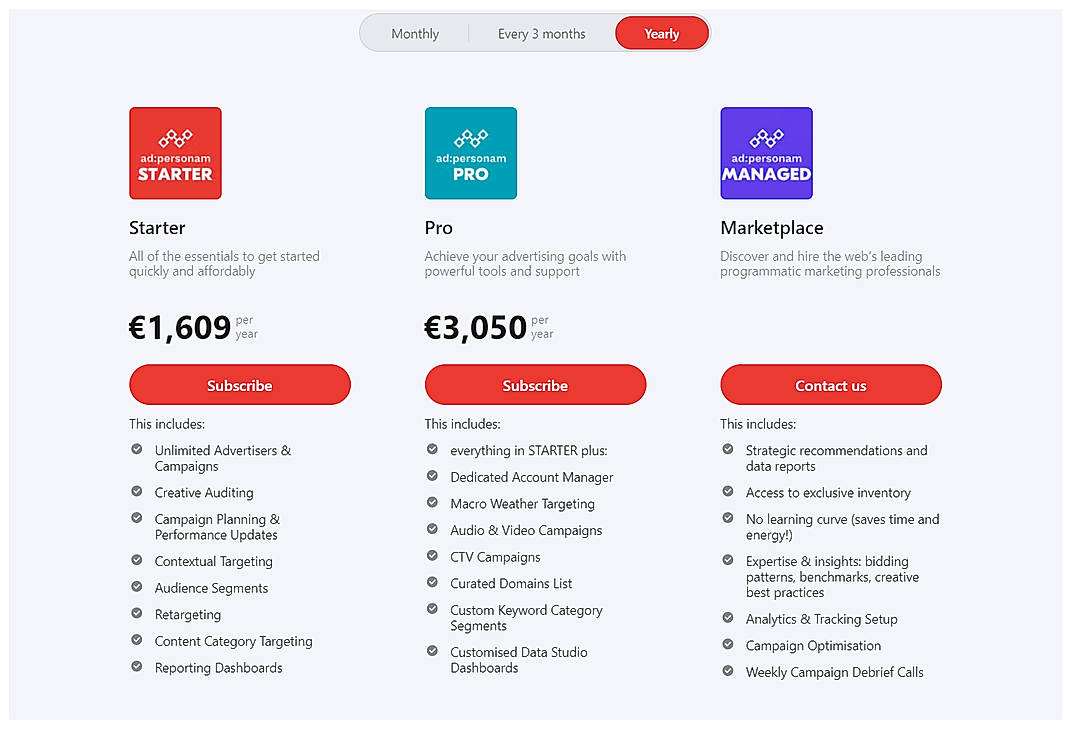Click the checkmark beside Macro Weather Targeting
The width and height of the screenshot is (1070, 730).
pyautogui.click(x=432, y=503)
